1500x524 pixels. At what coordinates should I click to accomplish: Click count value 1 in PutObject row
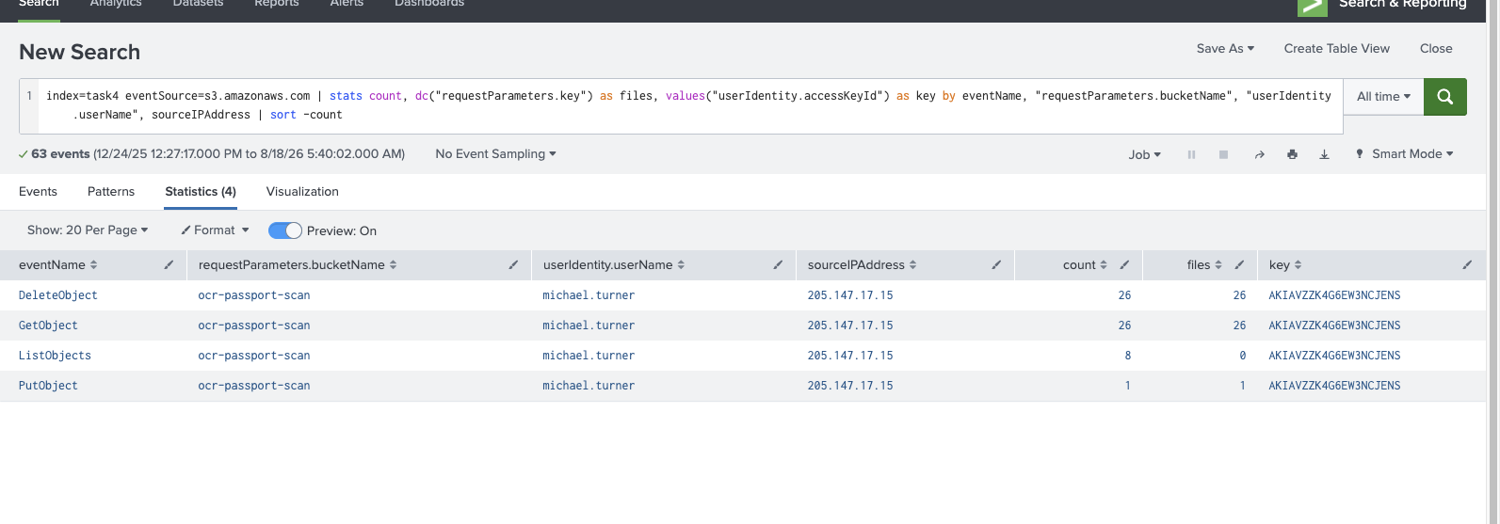pyautogui.click(x=1127, y=385)
